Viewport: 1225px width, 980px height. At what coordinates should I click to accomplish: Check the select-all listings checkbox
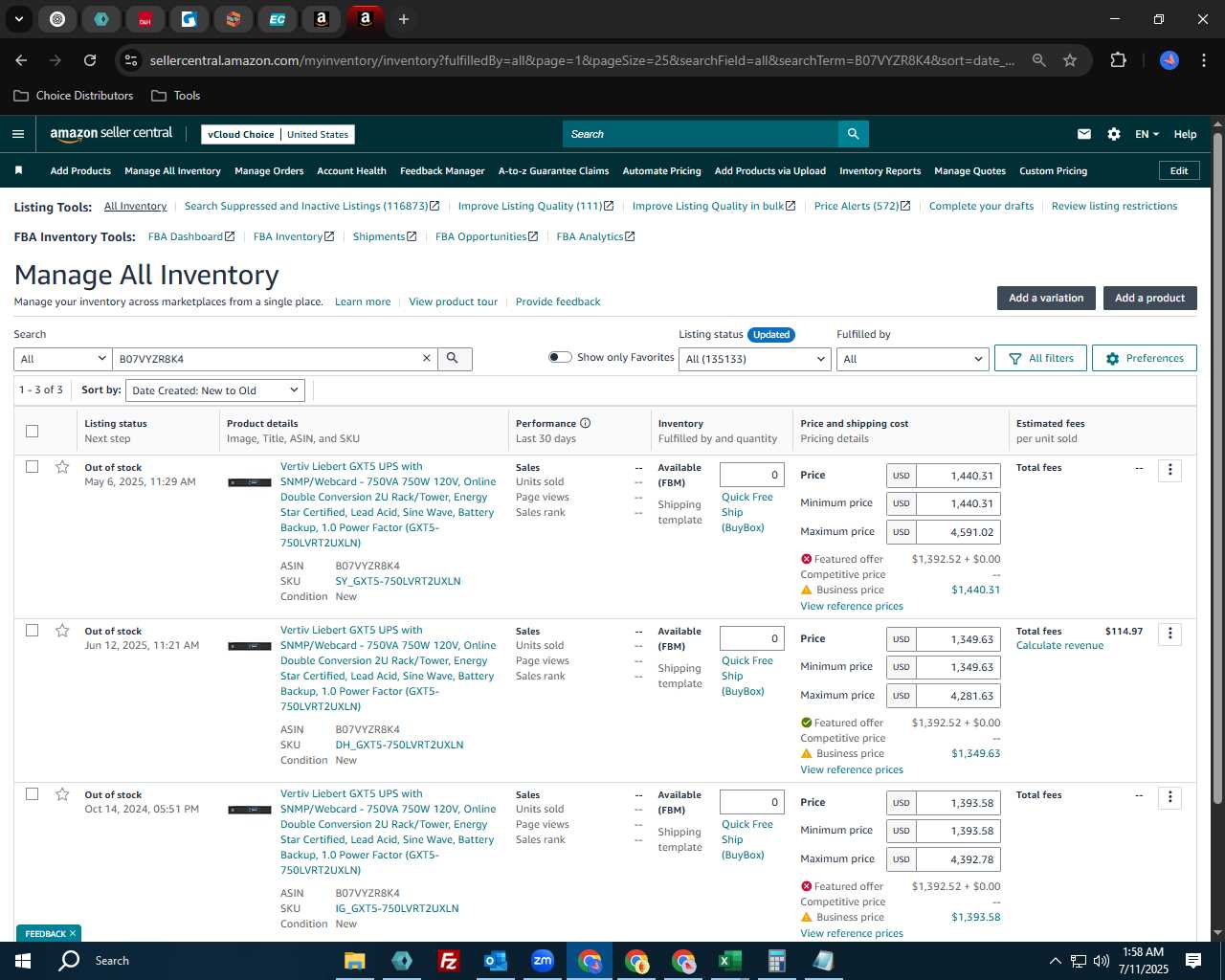(x=32, y=431)
